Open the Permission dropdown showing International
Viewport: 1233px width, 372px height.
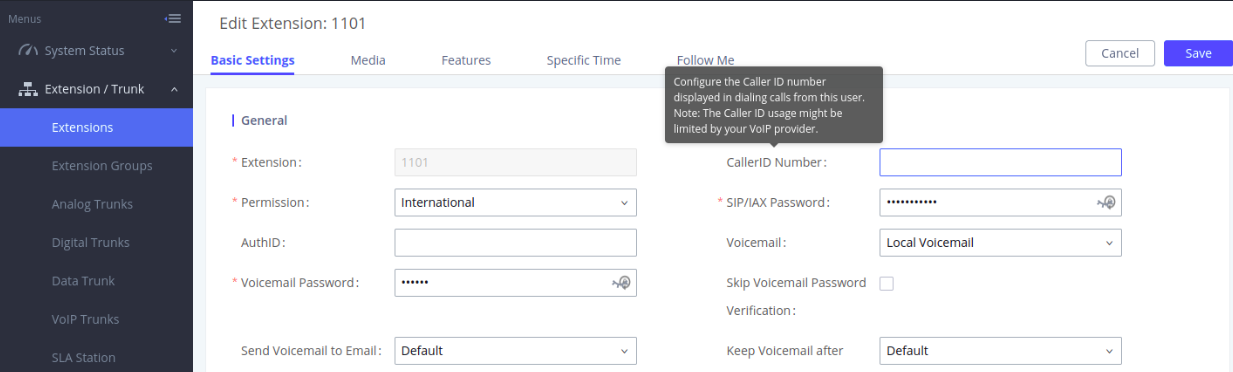coord(515,202)
